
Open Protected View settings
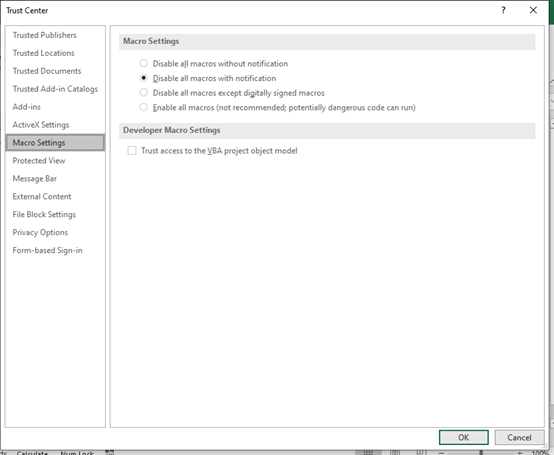[x=39, y=161]
